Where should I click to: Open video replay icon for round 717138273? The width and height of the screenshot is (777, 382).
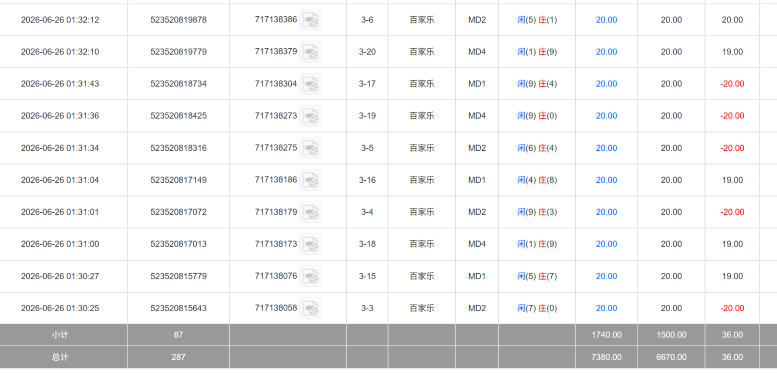point(310,115)
